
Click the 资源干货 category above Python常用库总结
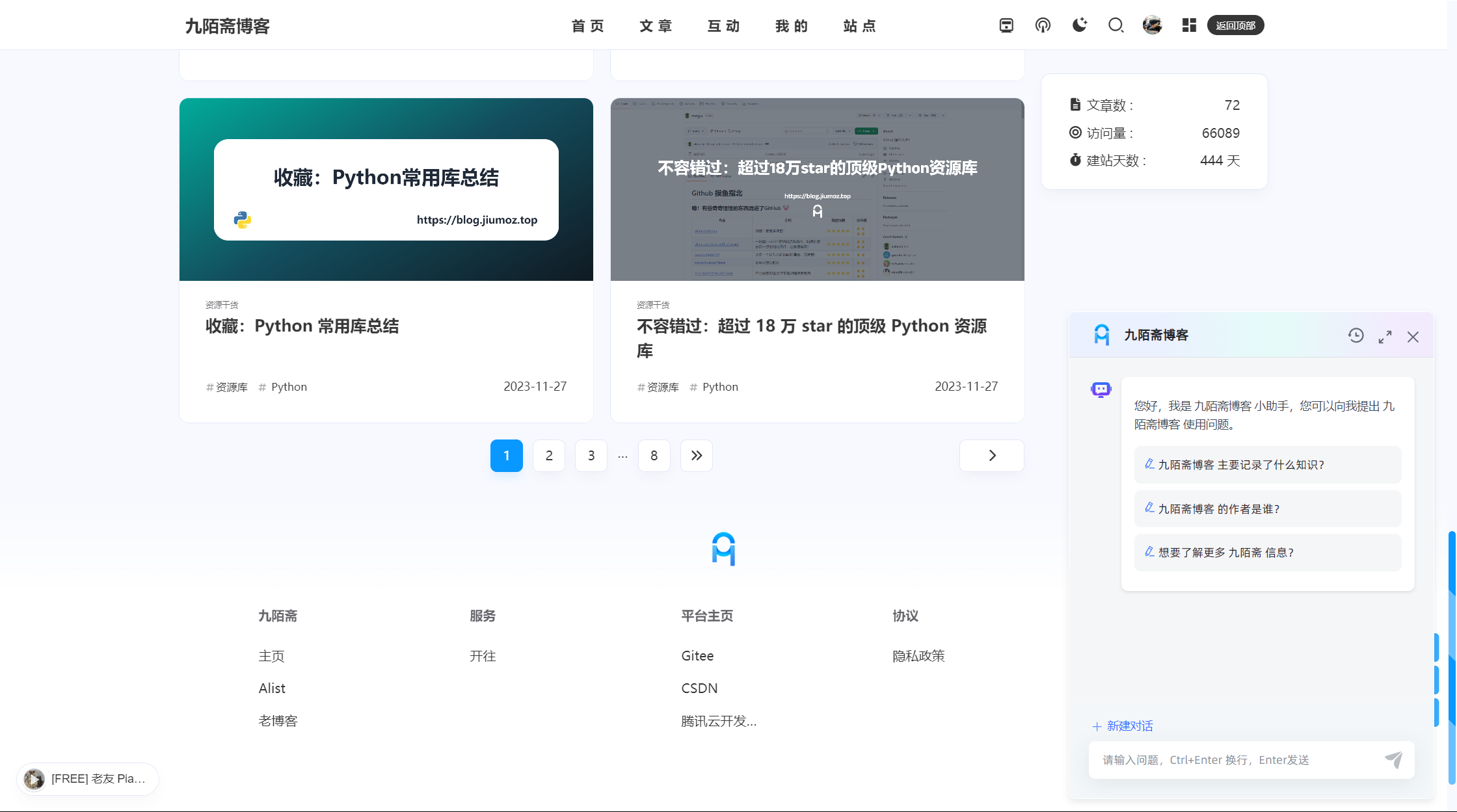click(222, 305)
